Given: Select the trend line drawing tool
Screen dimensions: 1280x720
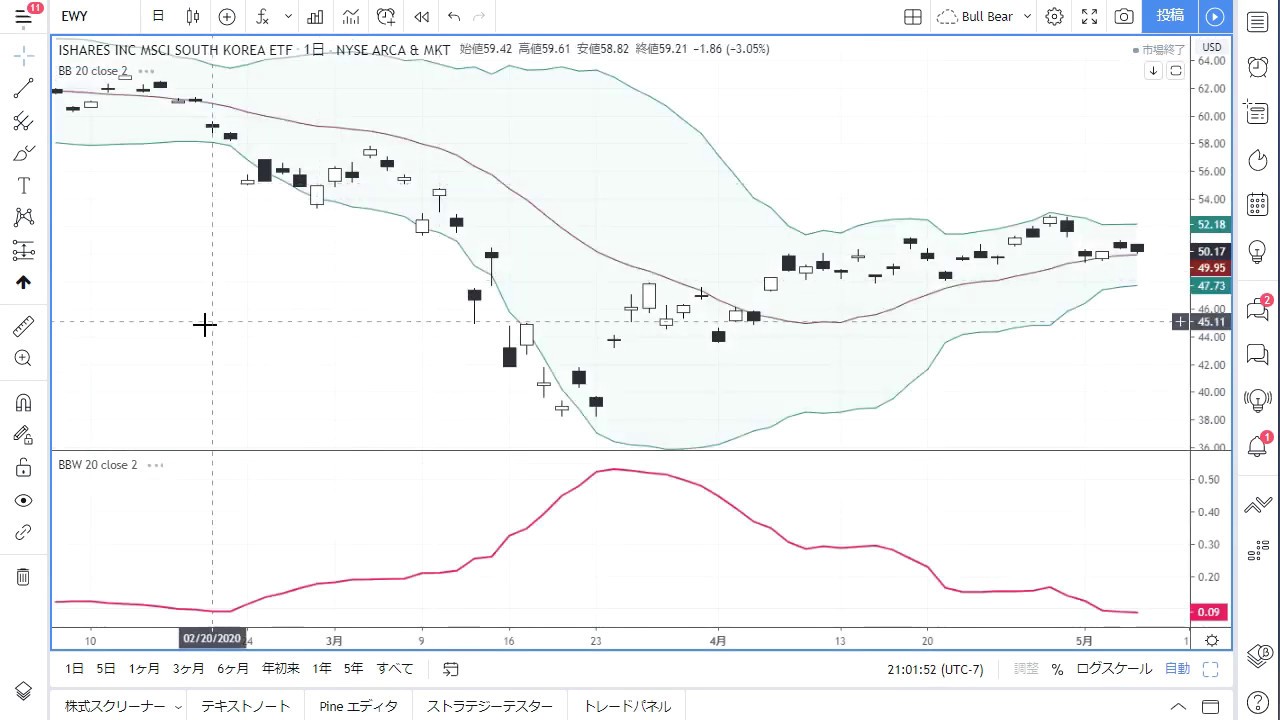Looking at the screenshot, I should [x=23, y=89].
